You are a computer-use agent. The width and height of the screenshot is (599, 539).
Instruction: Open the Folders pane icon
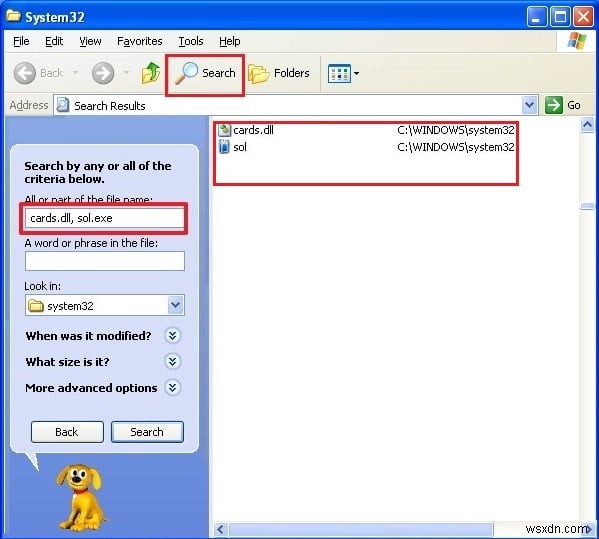[x=259, y=73]
